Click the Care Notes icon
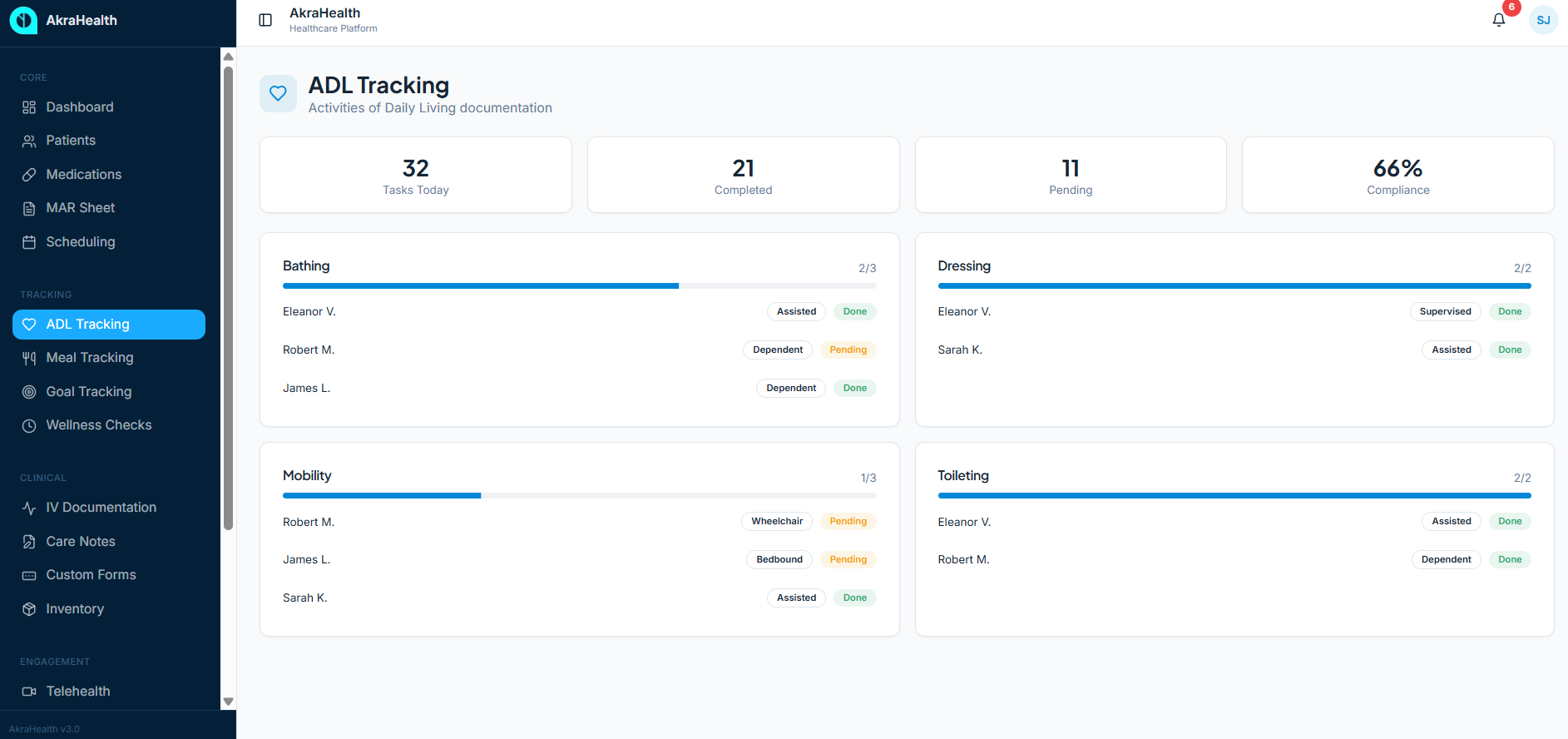This screenshot has height=739, width=1568. pyautogui.click(x=29, y=542)
